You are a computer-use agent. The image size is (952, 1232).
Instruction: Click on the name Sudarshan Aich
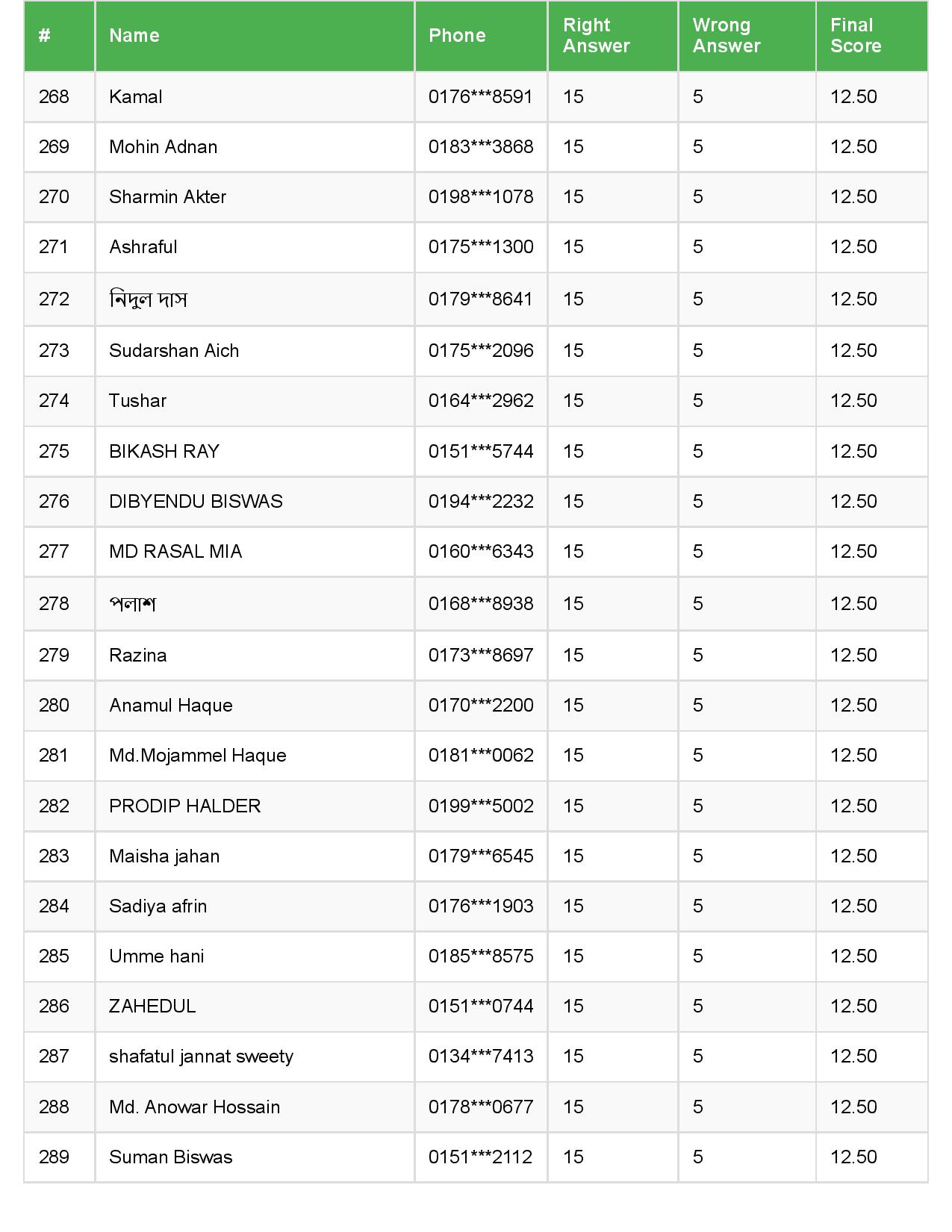[174, 351]
